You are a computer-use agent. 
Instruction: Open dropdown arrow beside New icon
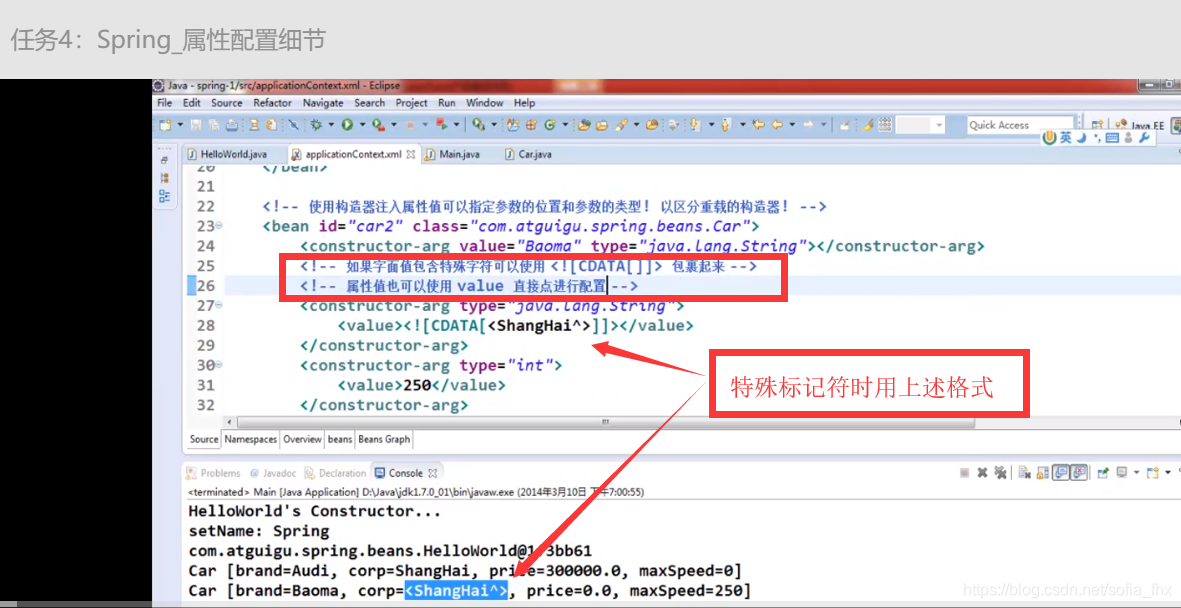tap(181, 125)
